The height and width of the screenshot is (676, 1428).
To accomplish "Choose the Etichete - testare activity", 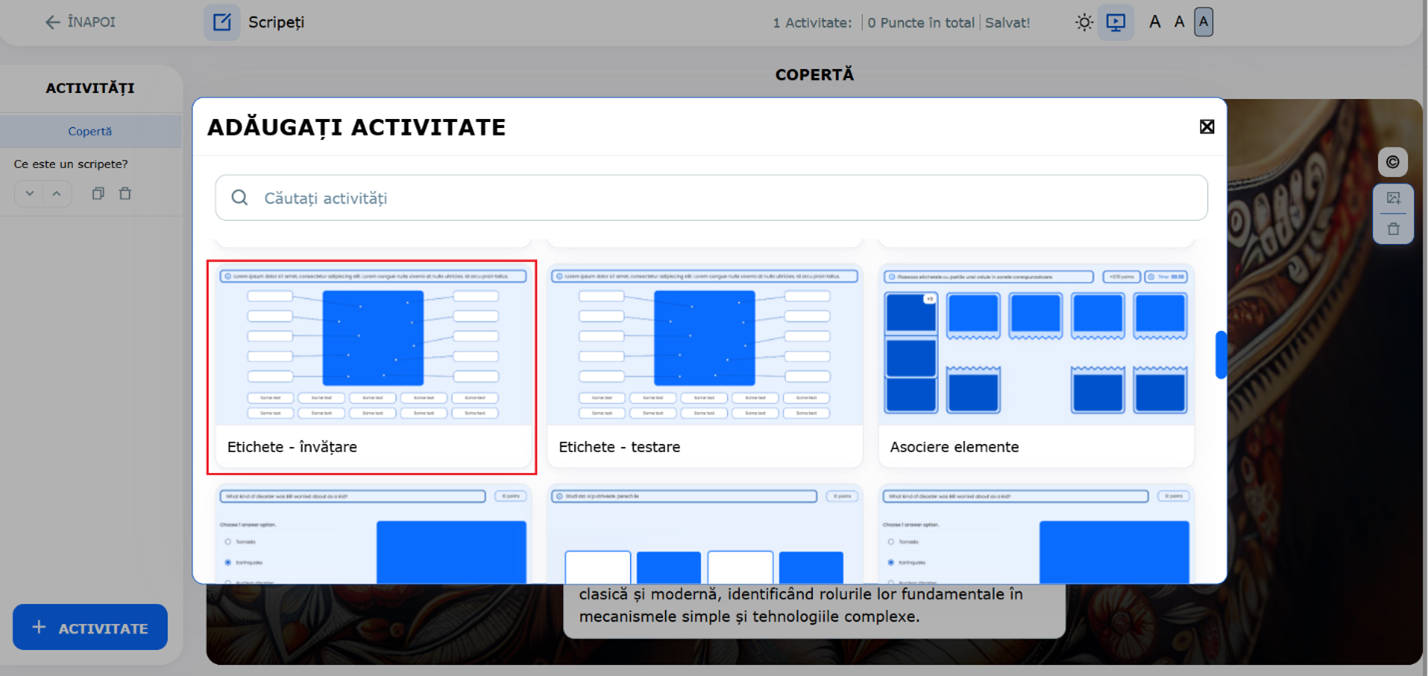I will (704, 367).
